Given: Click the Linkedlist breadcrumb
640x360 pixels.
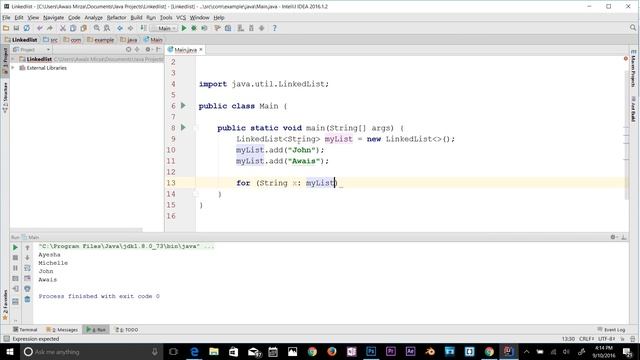Looking at the screenshot, I should coord(21,40).
